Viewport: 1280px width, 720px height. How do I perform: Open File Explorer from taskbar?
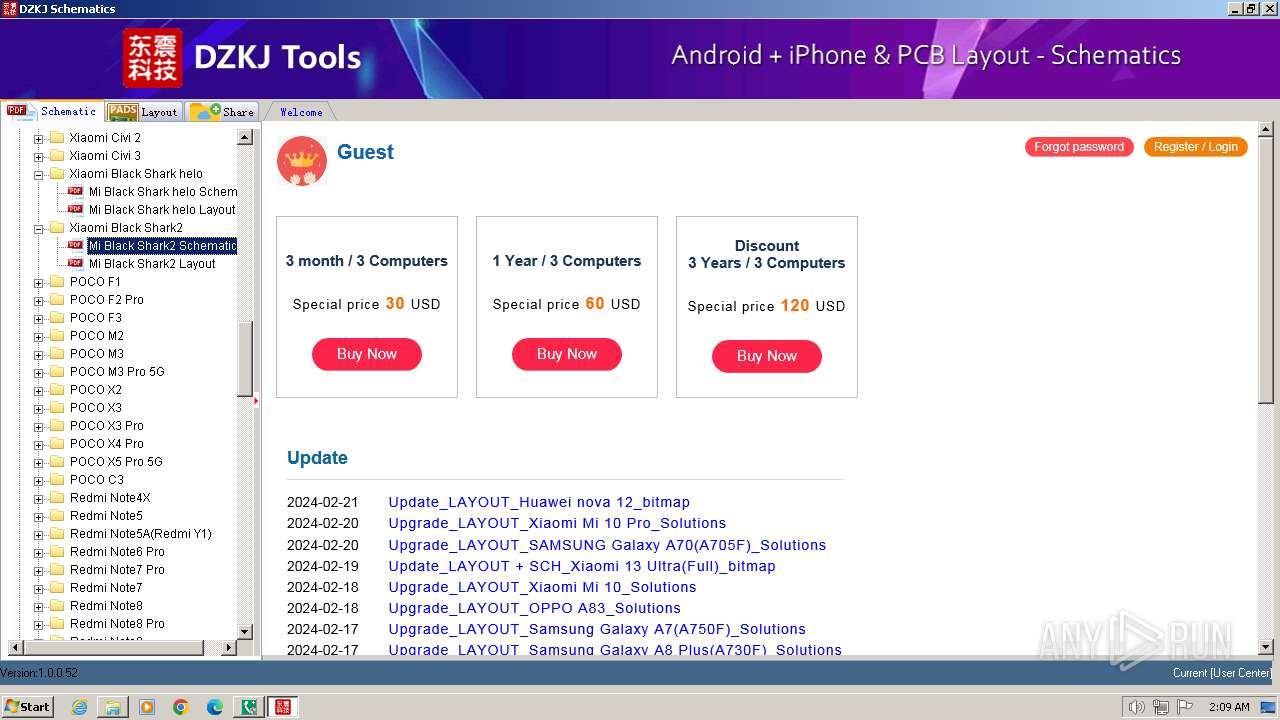point(113,707)
